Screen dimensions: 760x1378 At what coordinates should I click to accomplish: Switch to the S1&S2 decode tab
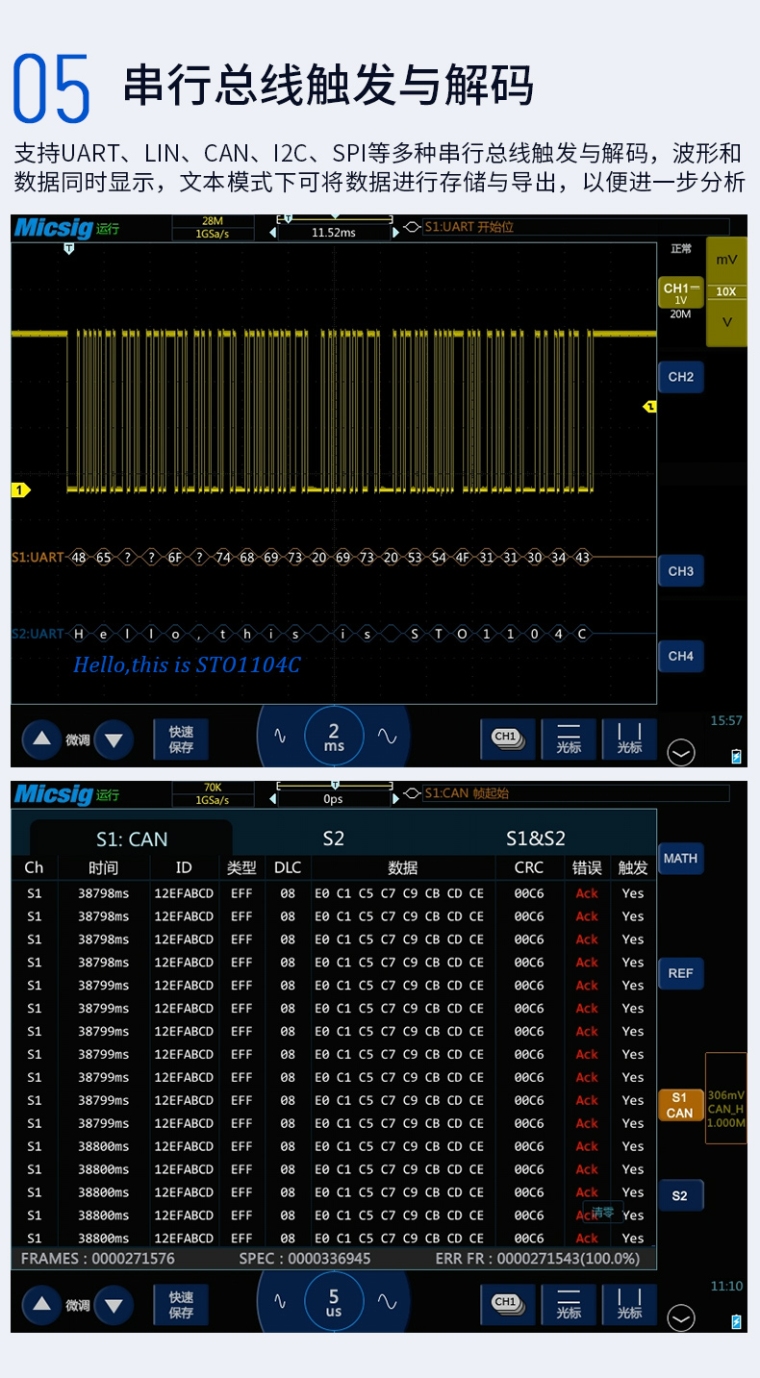[535, 839]
